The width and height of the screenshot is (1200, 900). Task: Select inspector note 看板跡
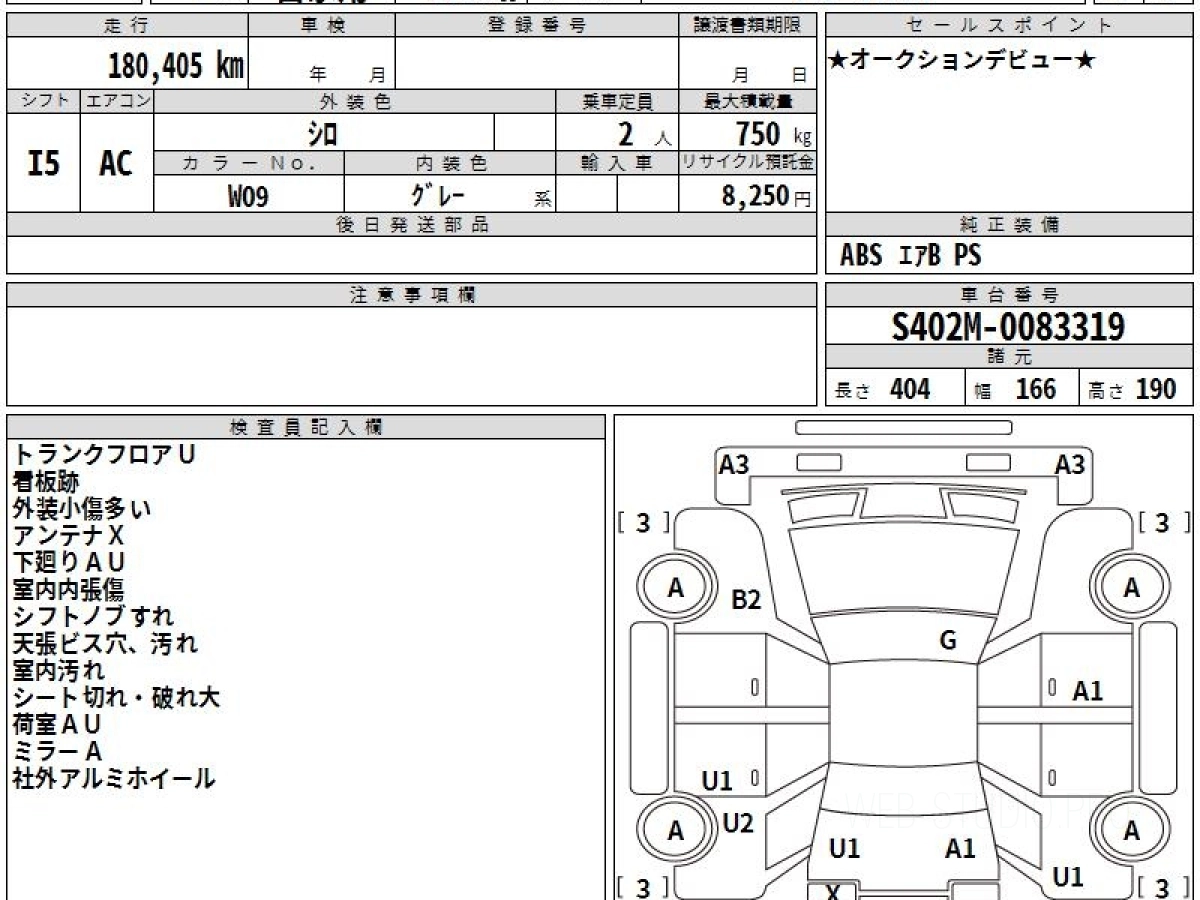pos(46,481)
